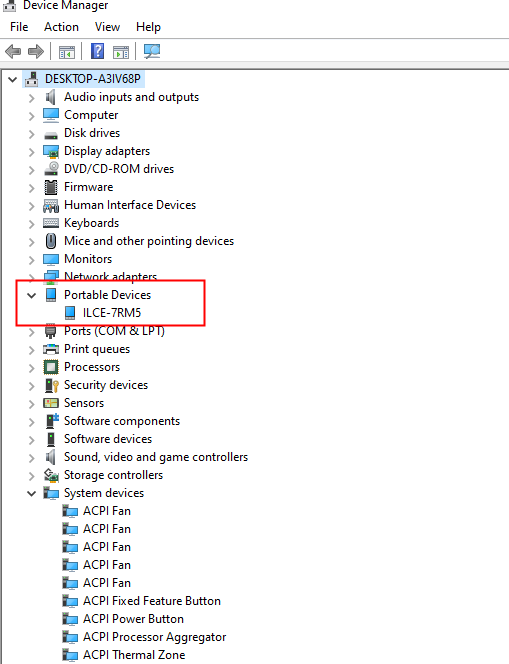Screen dimensions: 509x664
Task: Click the Security devices key icon
Action: point(51,385)
